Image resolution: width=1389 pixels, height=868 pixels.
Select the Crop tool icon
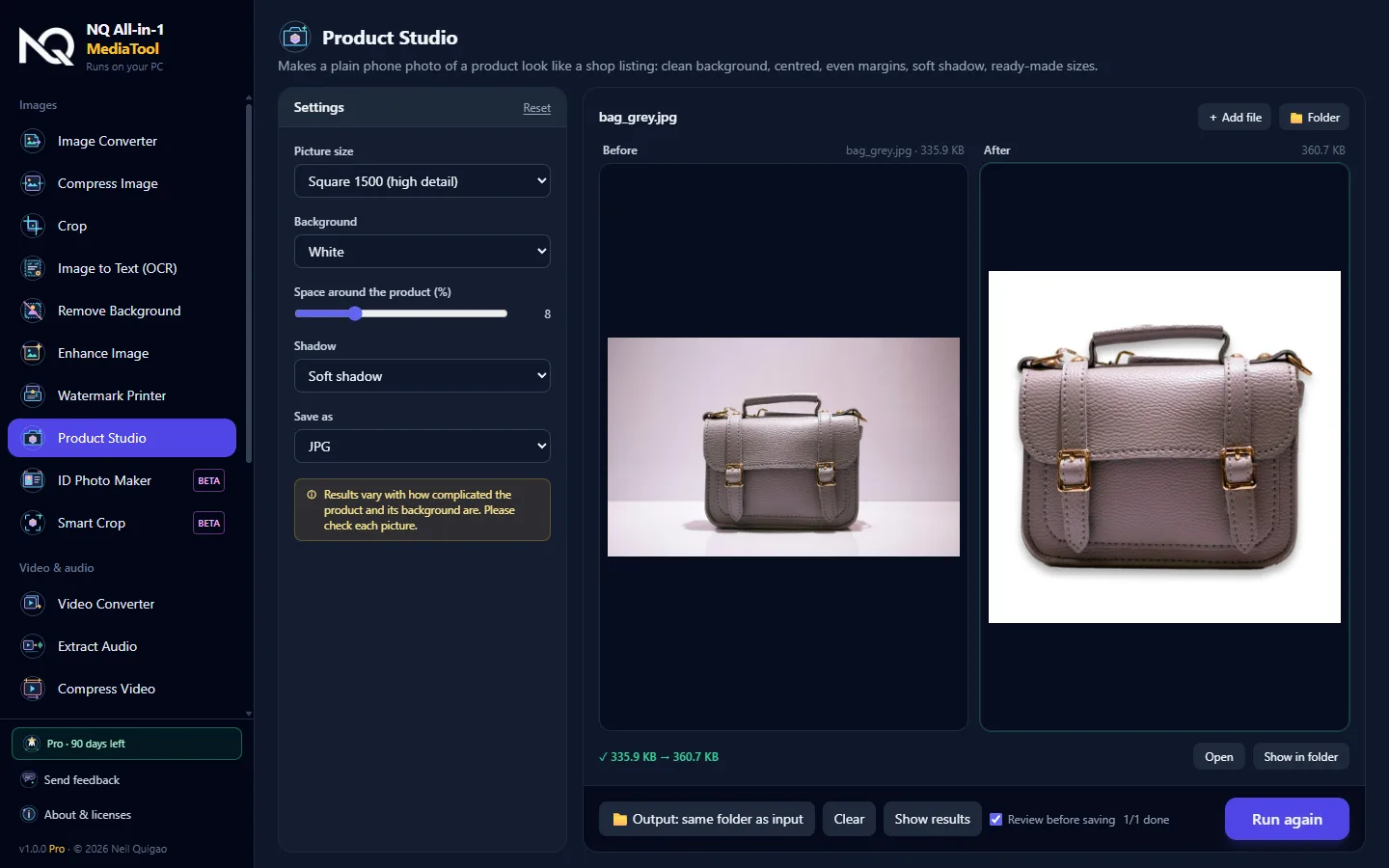[33, 226]
